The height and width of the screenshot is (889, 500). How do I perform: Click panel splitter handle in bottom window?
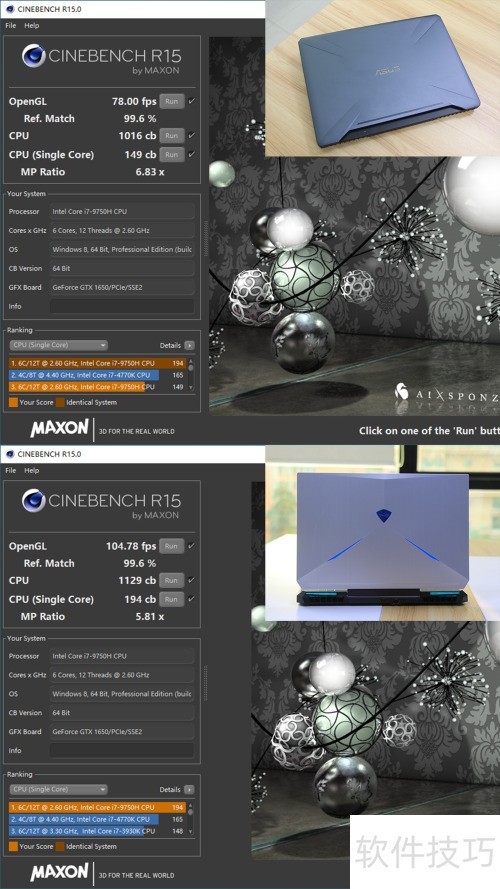pyautogui.click(x=205, y=683)
